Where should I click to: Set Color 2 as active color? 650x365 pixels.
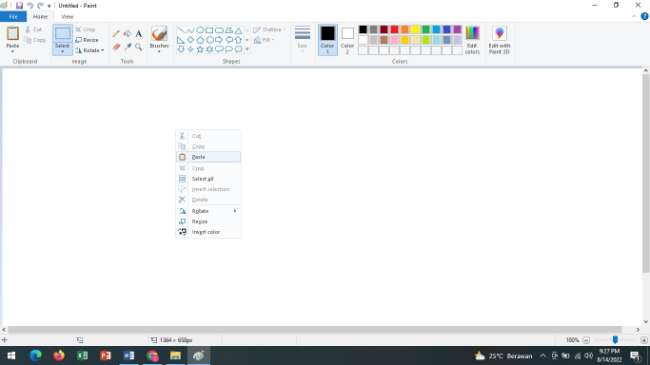[347, 40]
